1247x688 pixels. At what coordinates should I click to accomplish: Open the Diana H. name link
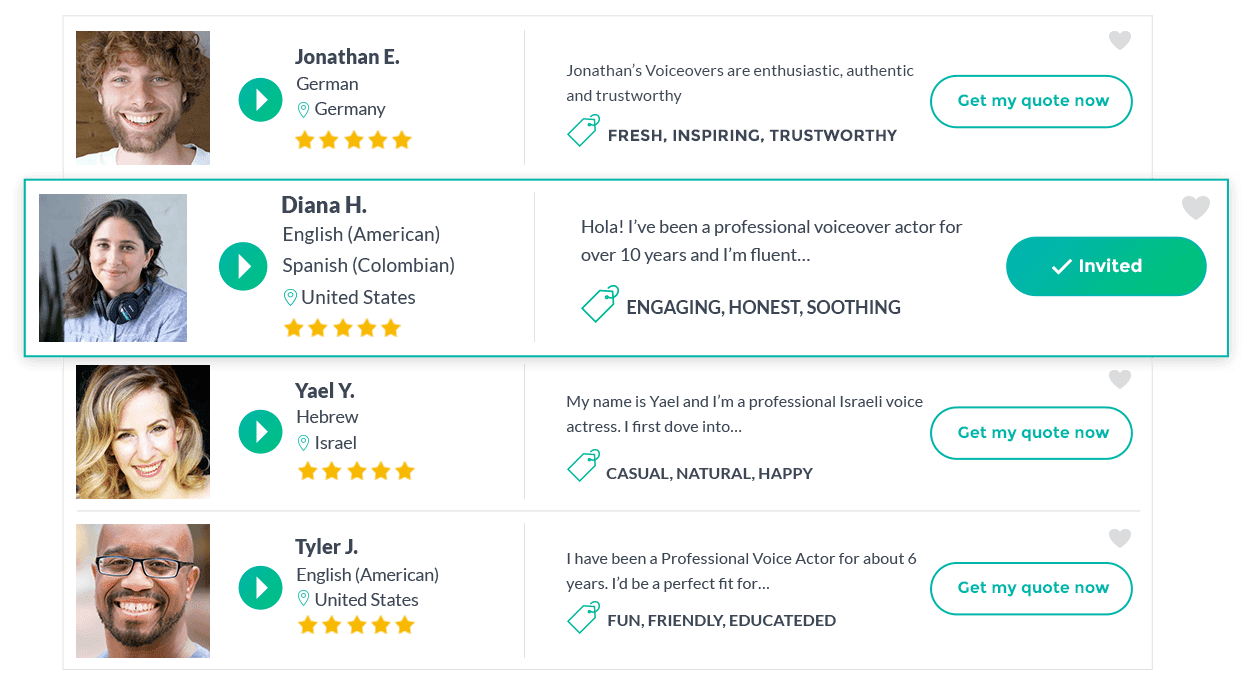coord(324,205)
